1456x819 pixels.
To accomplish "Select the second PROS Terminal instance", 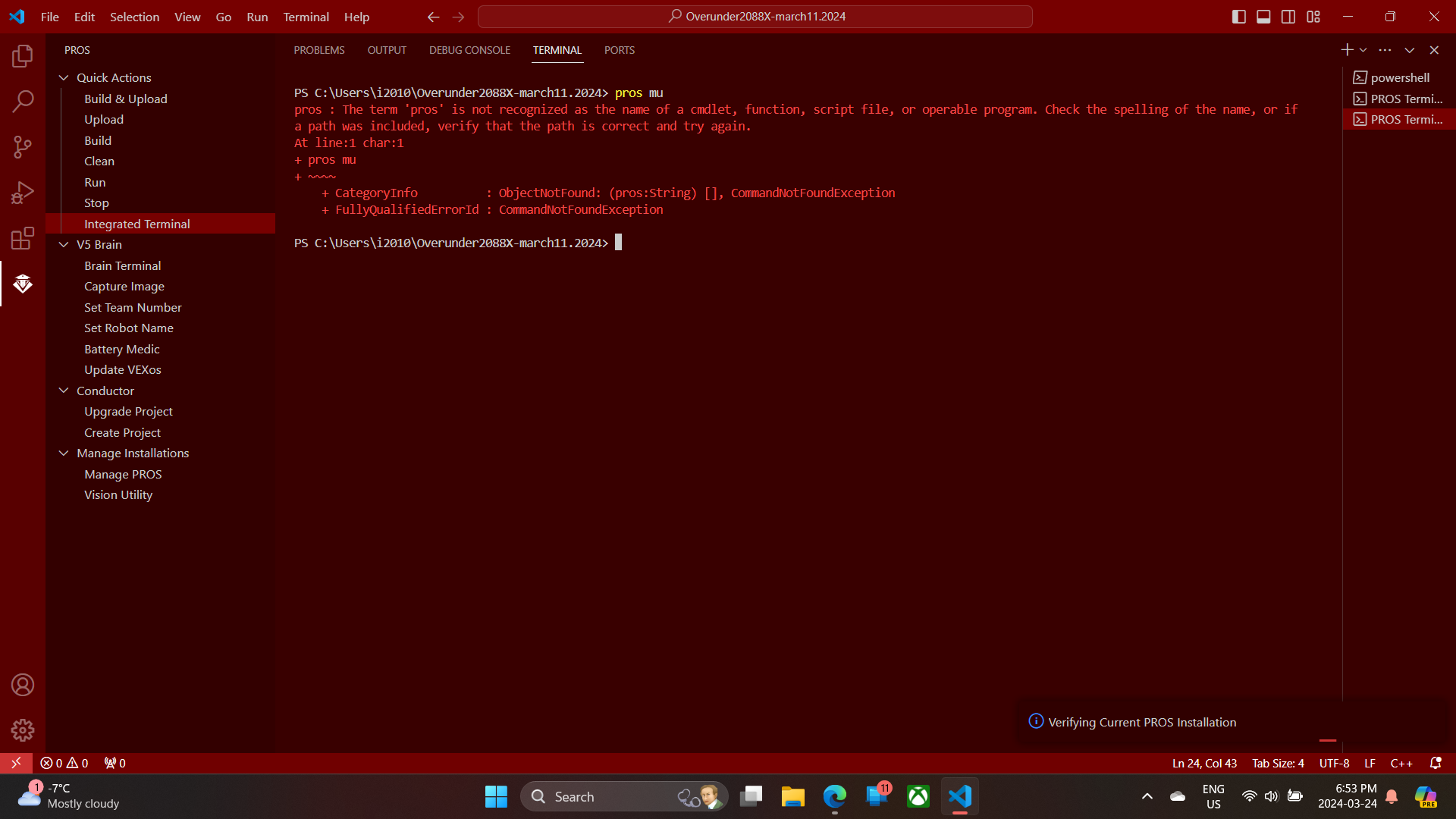I will 1399,99.
